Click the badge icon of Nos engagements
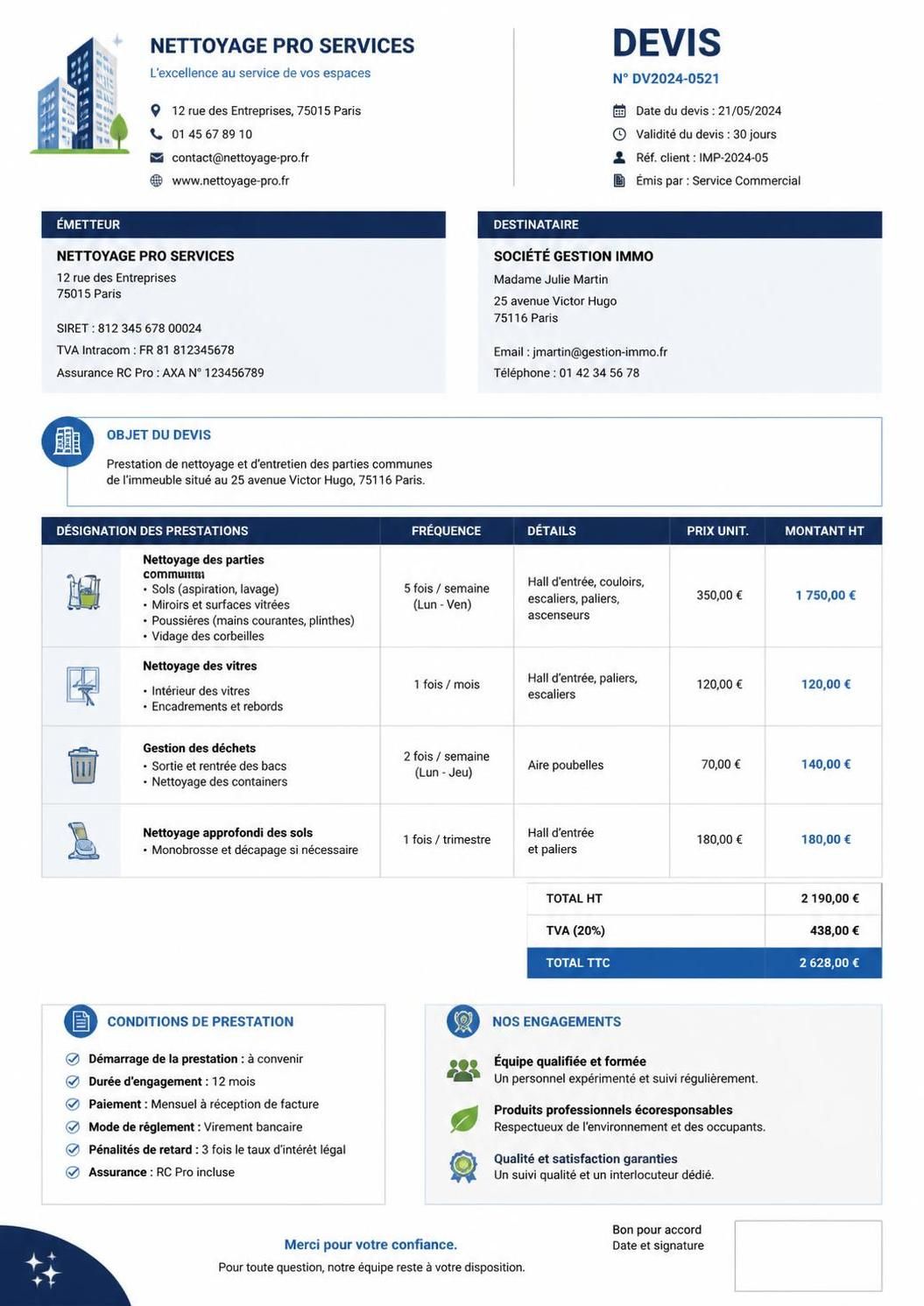Screen dimensions: 924x1306 pyautogui.click(x=462, y=1021)
